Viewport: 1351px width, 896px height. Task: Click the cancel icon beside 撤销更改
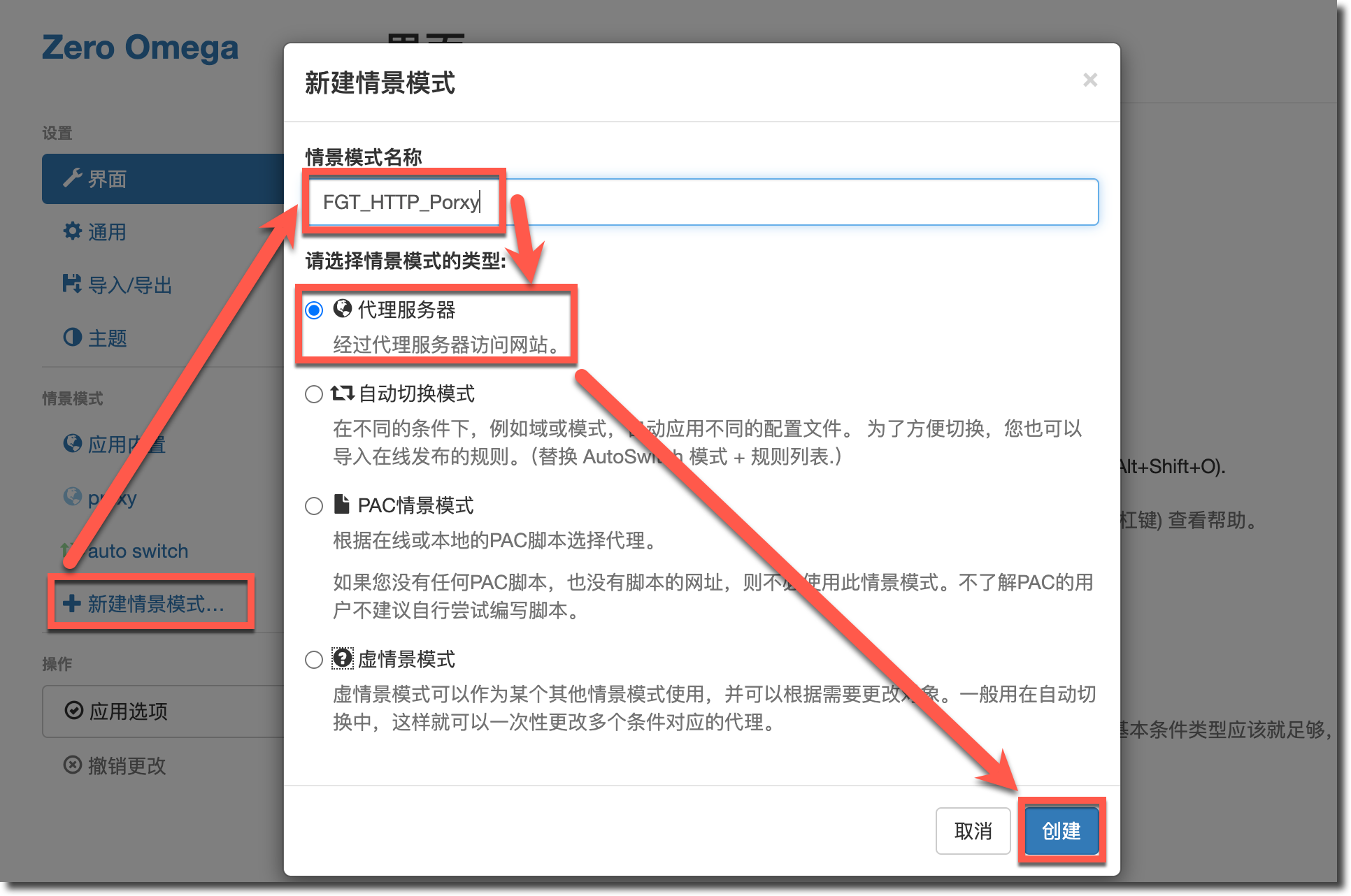(x=73, y=765)
